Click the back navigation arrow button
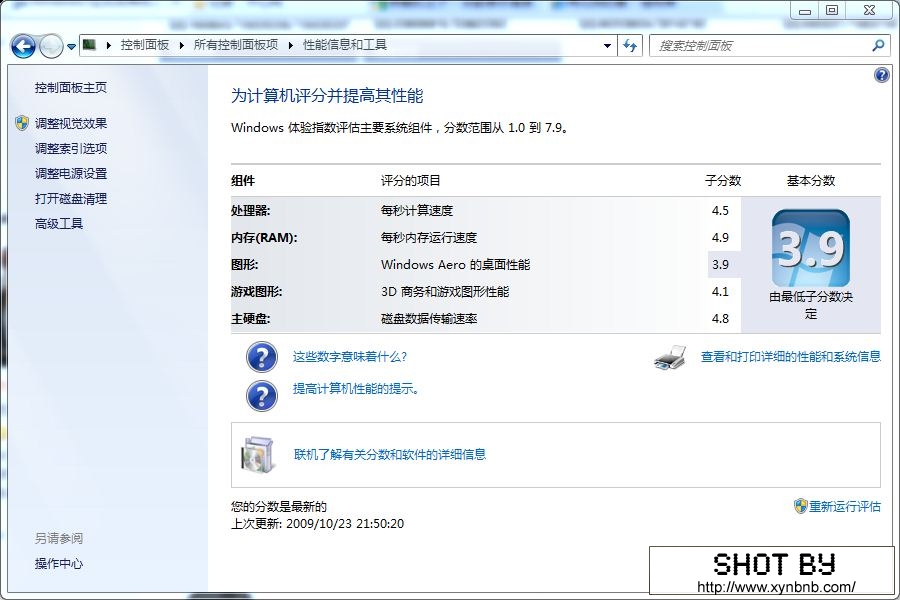Screen dimensions: 900x600 pos(23,46)
